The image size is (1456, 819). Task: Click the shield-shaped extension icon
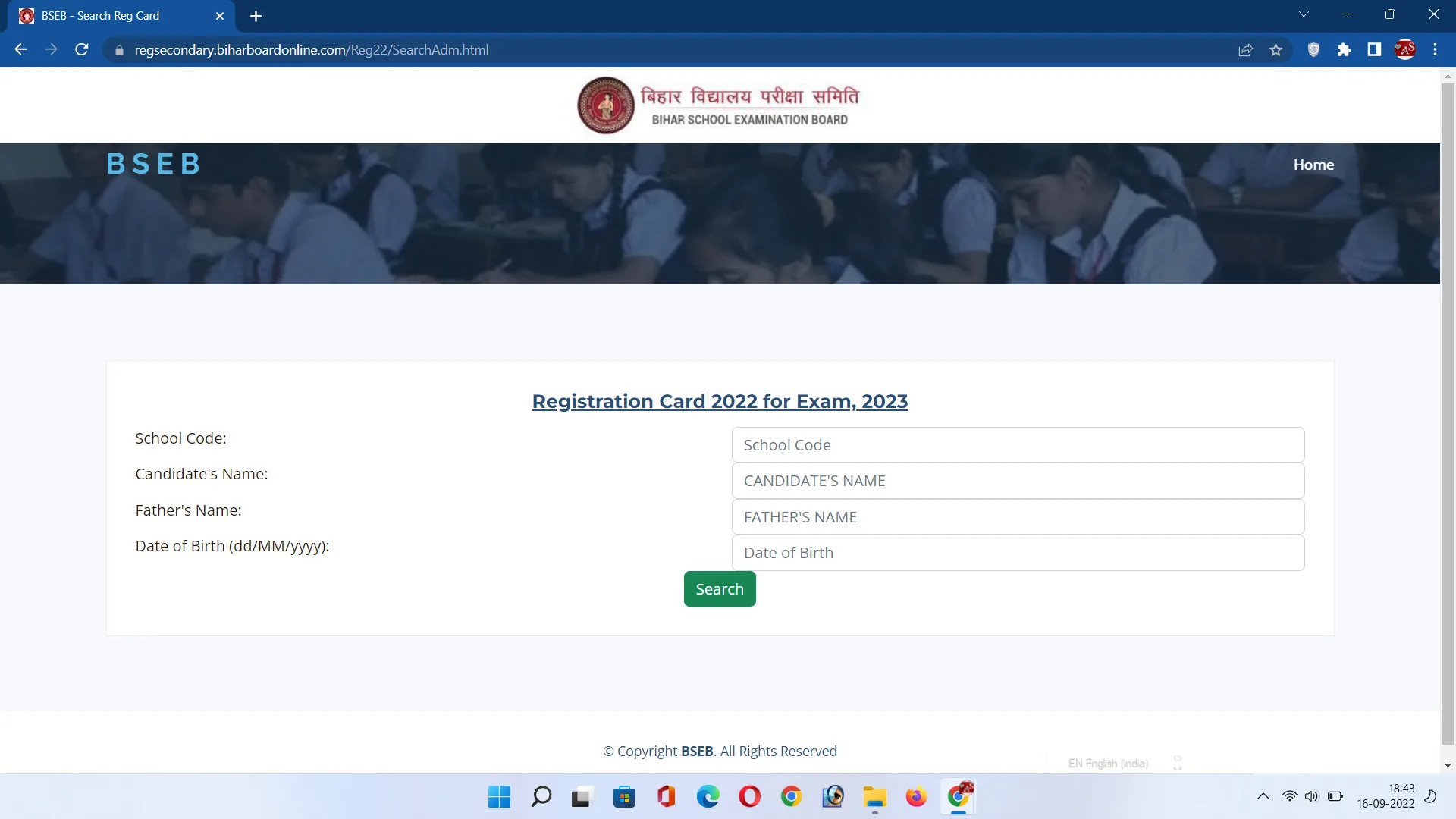[1314, 49]
